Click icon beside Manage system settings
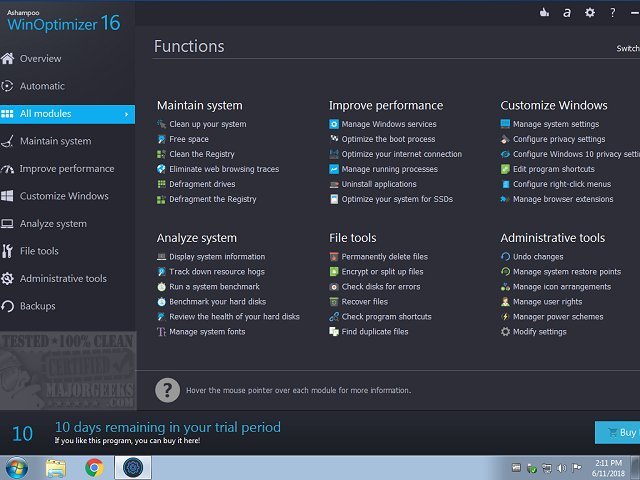The width and height of the screenshot is (640, 480). 505,124
